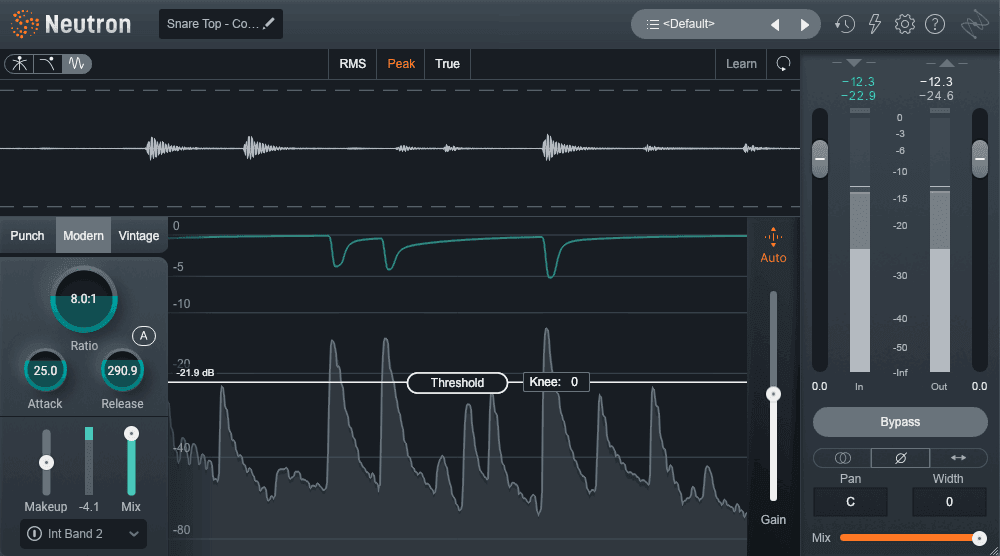This screenshot has width=1000, height=556.
Task: Select Peak detection mode
Action: (401, 64)
